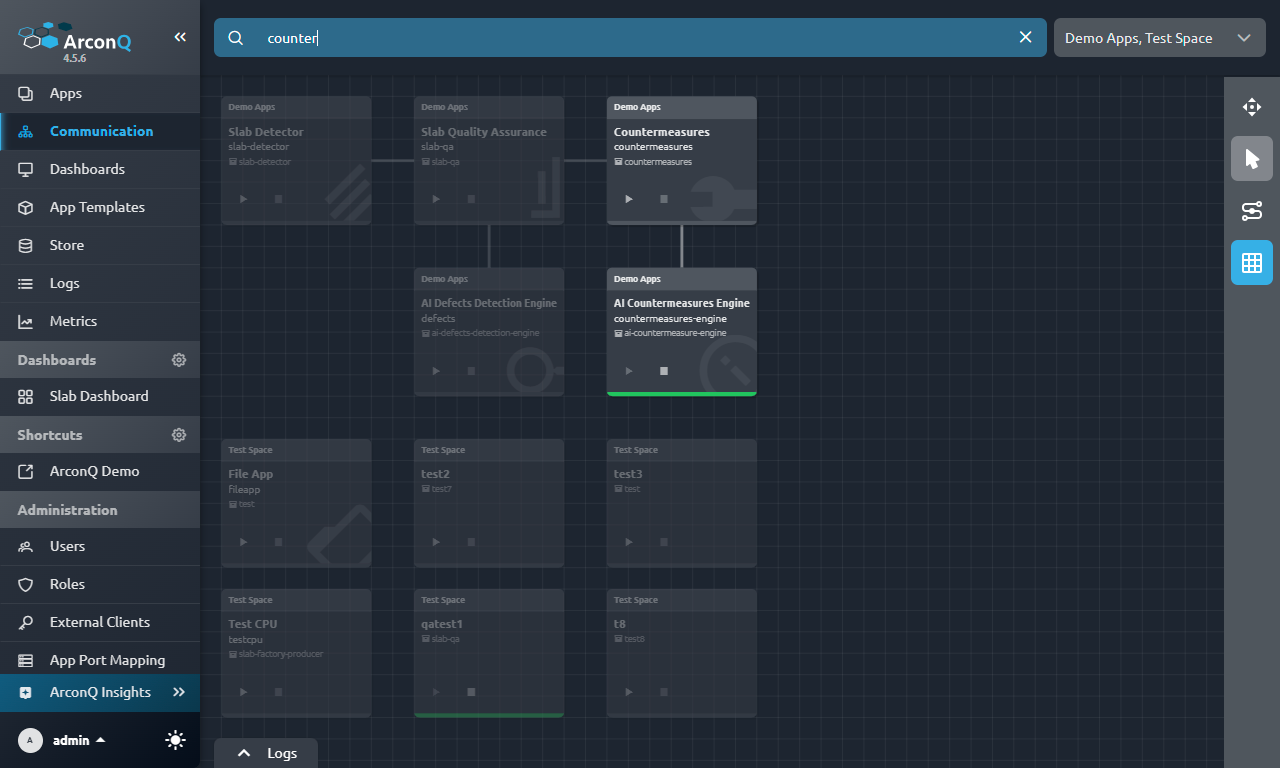Screen dimensions: 1280x768
Task: Open the ArconQ Demo shortcut link
Action: click(94, 471)
